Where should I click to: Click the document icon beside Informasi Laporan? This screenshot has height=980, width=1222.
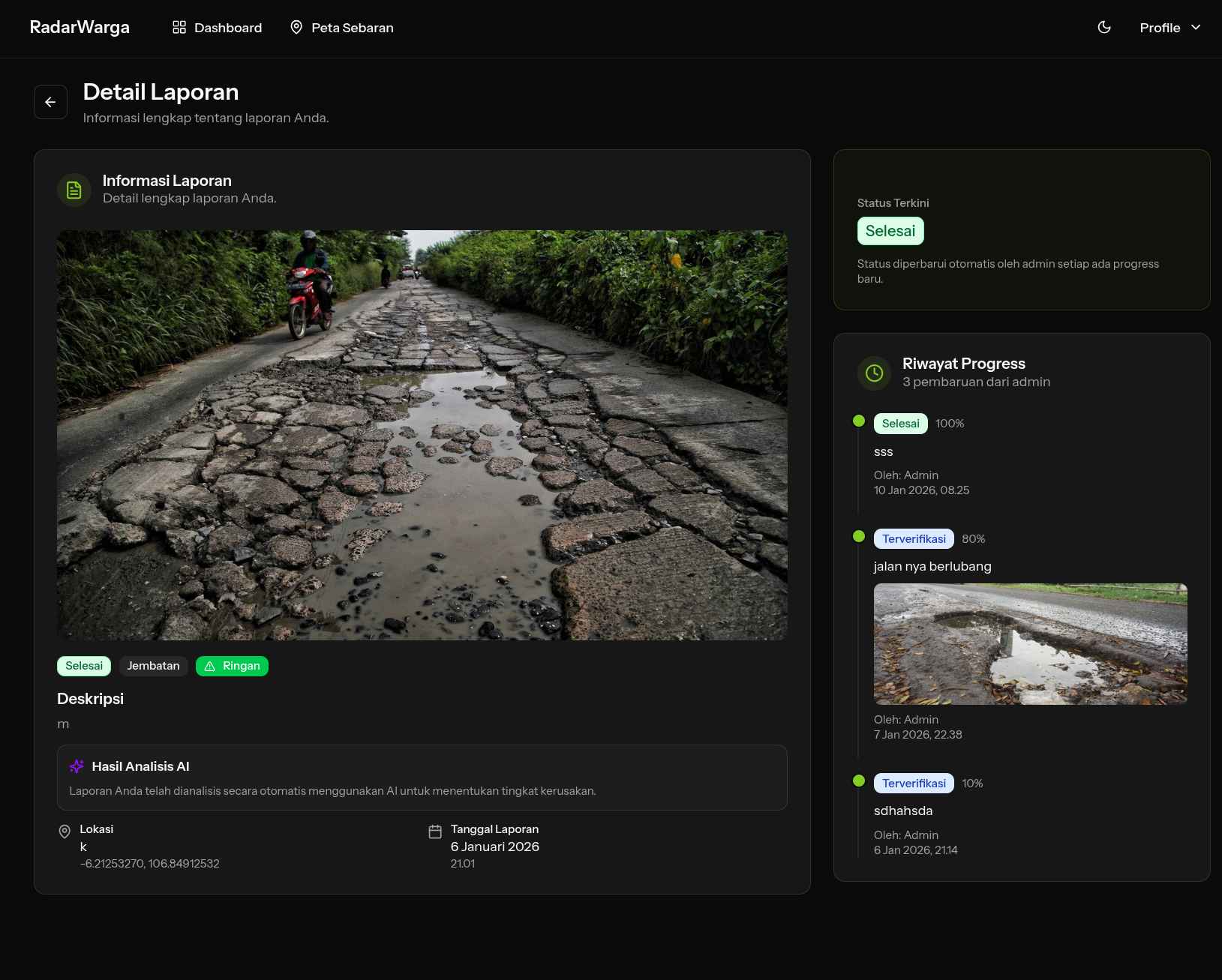pos(74,190)
